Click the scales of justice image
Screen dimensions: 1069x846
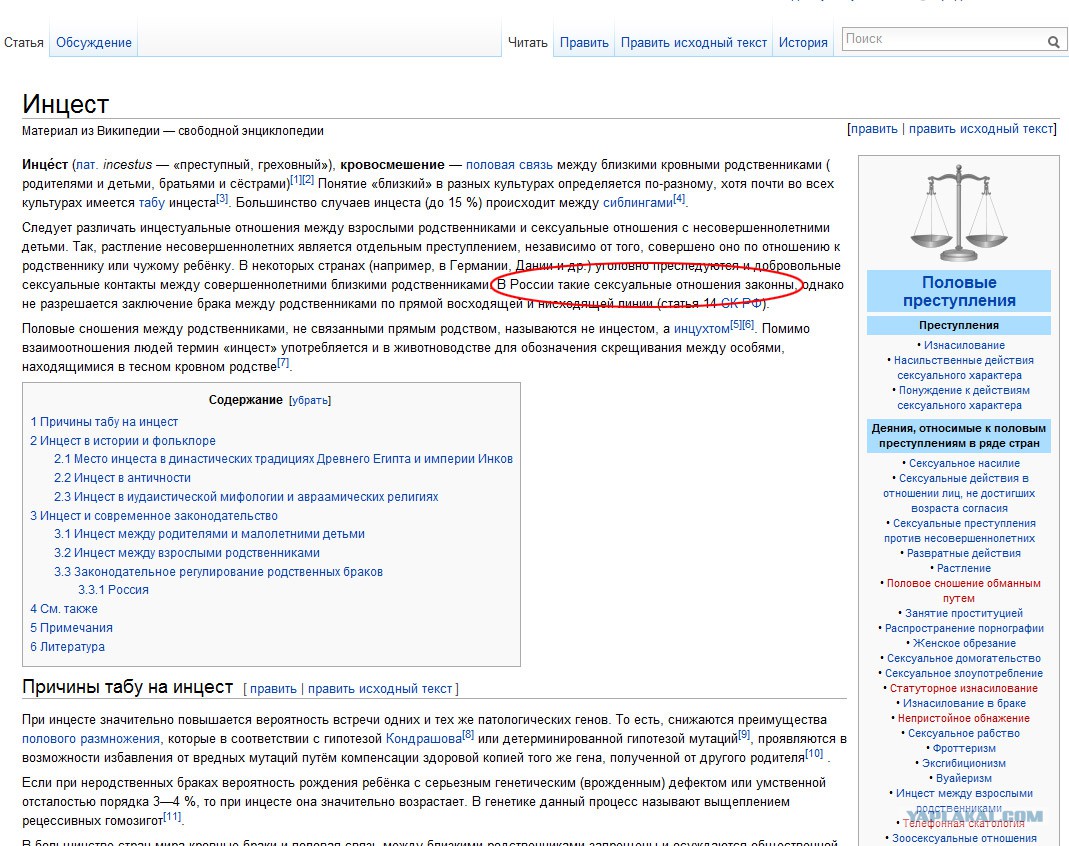point(958,213)
